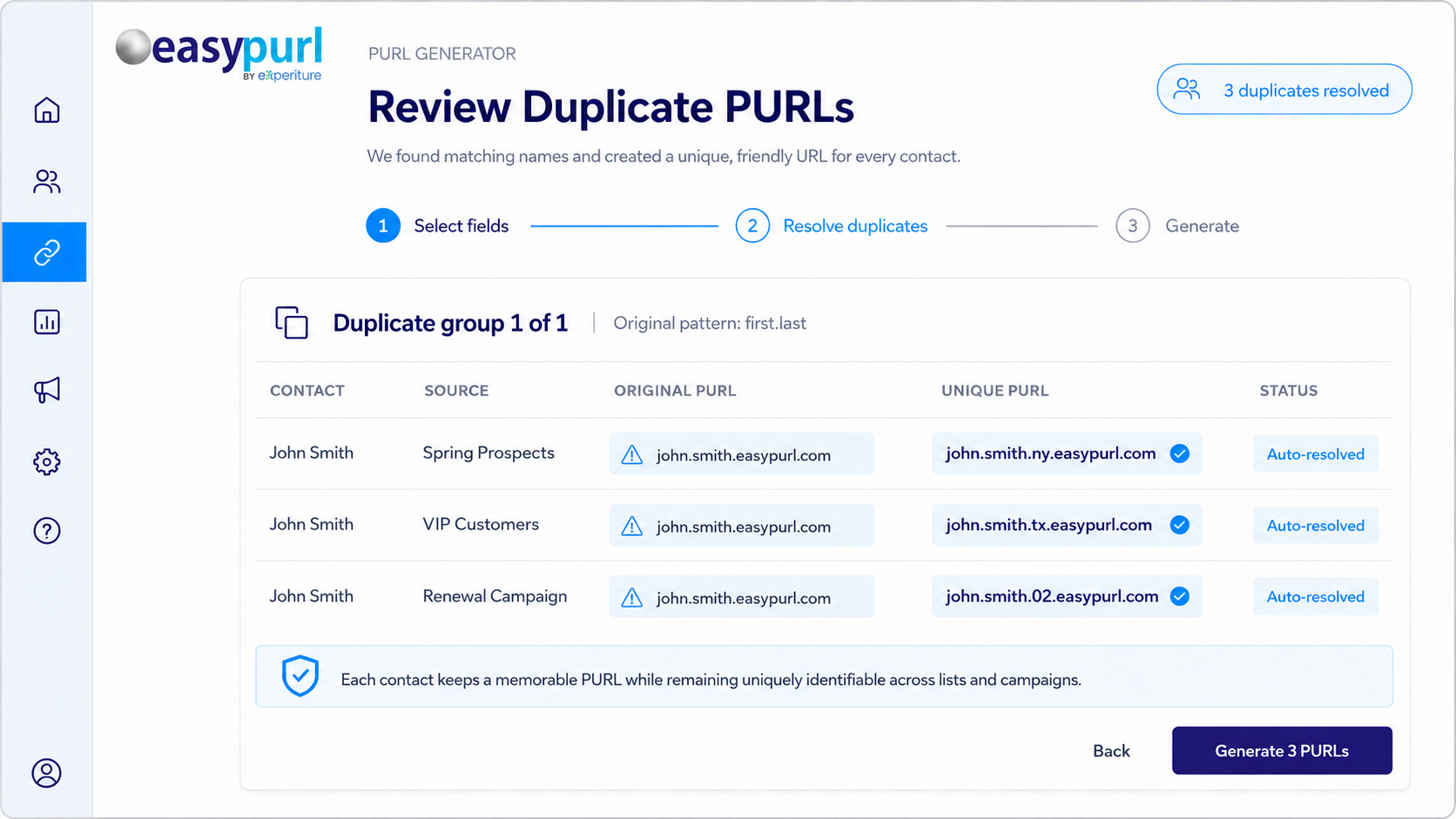Click warning icon in Renewal Campaign row
The image size is (1456, 819).
click(632, 597)
